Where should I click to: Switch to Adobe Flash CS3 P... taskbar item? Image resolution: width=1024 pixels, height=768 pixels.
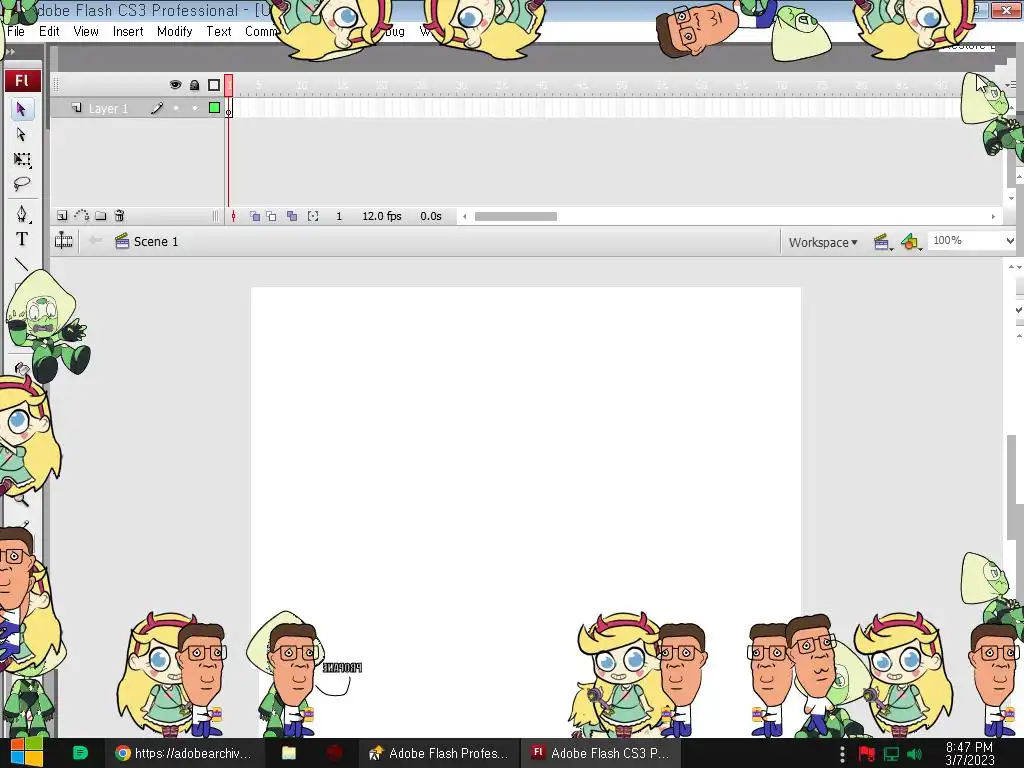tap(601, 753)
